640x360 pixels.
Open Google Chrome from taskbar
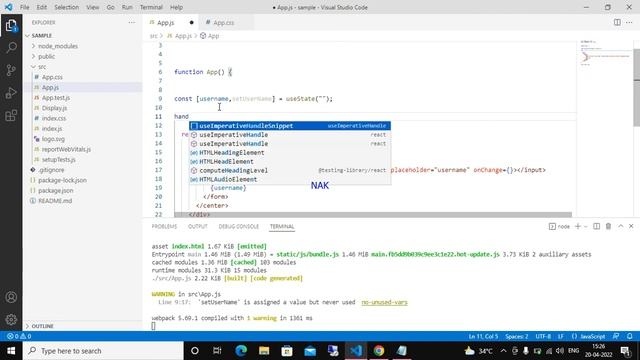[x=379, y=351]
